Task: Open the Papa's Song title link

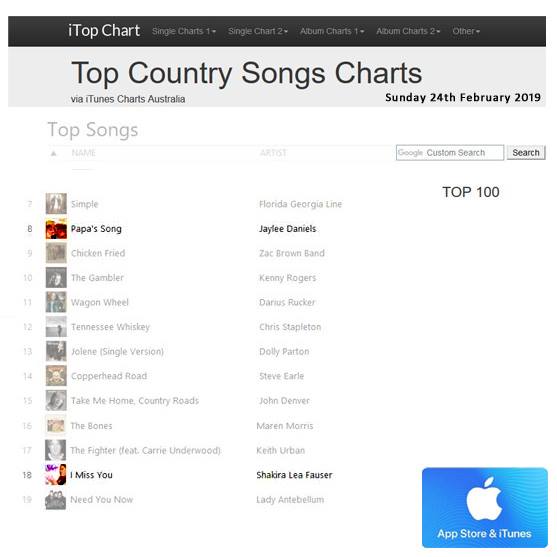Action: (96, 229)
